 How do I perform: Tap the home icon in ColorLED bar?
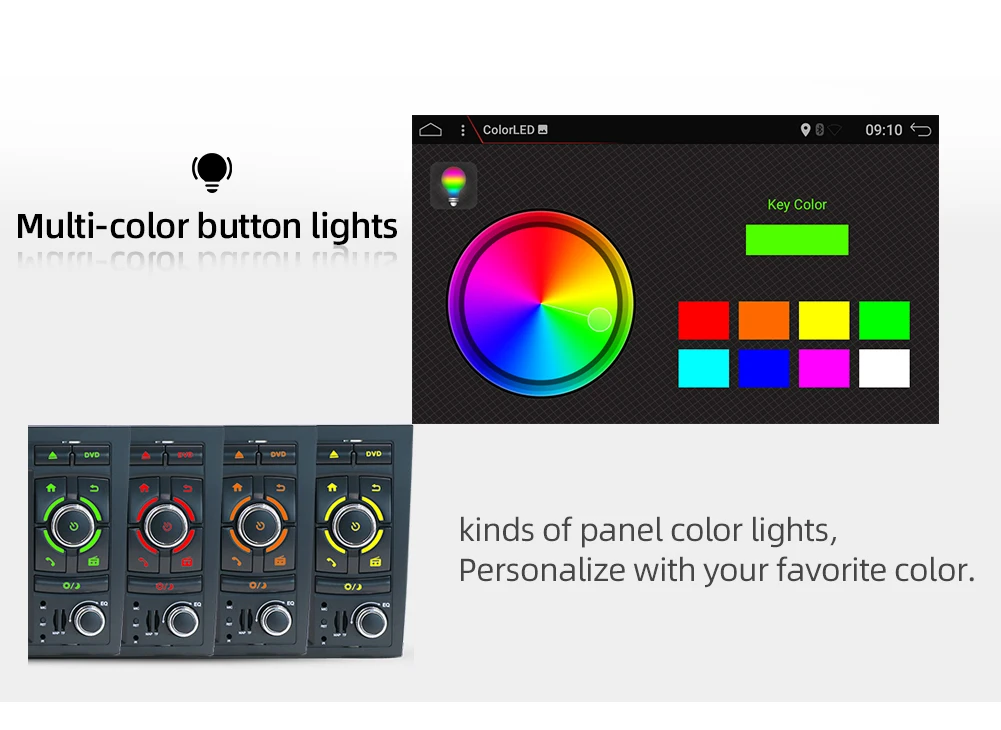tap(430, 130)
